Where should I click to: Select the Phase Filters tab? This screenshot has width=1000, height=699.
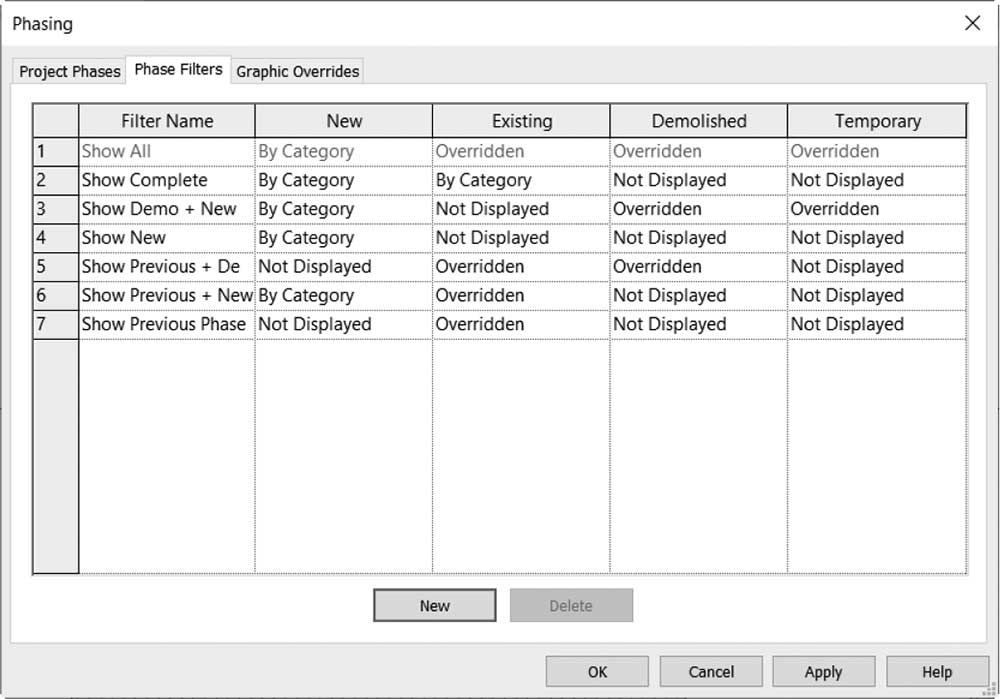pos(179,70)
